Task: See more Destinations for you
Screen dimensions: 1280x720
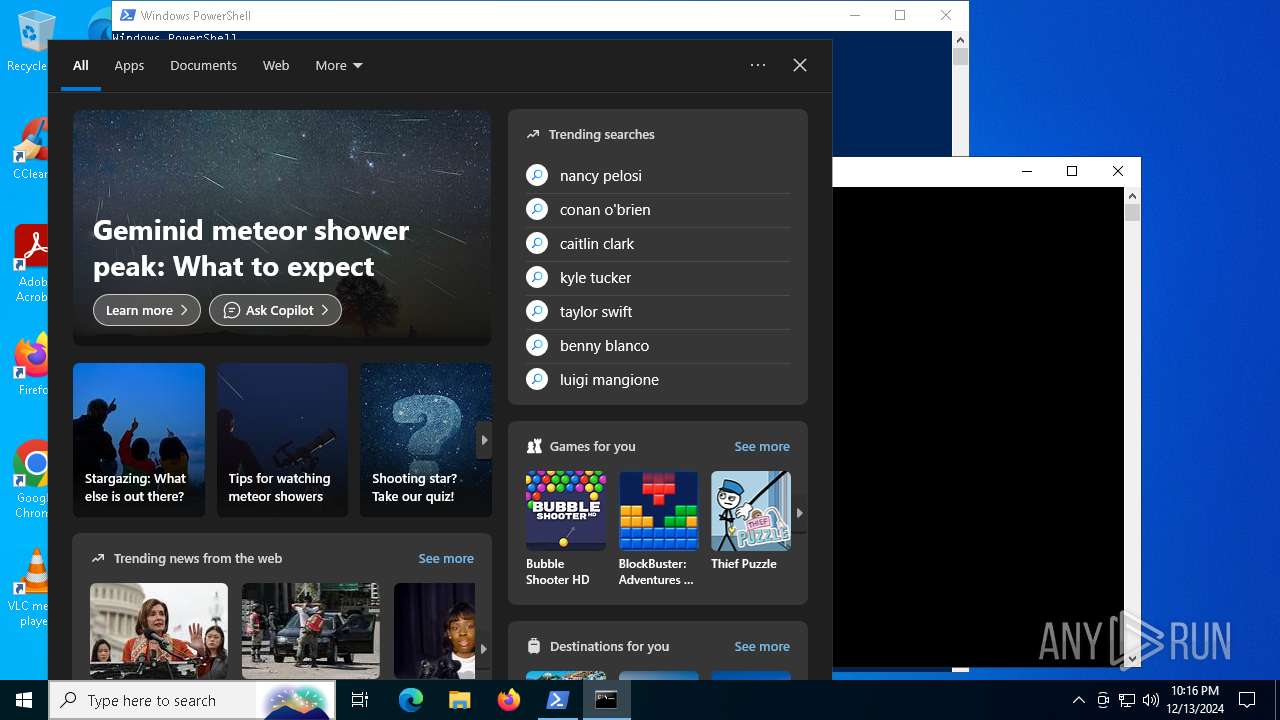Action: coord(762,646)
